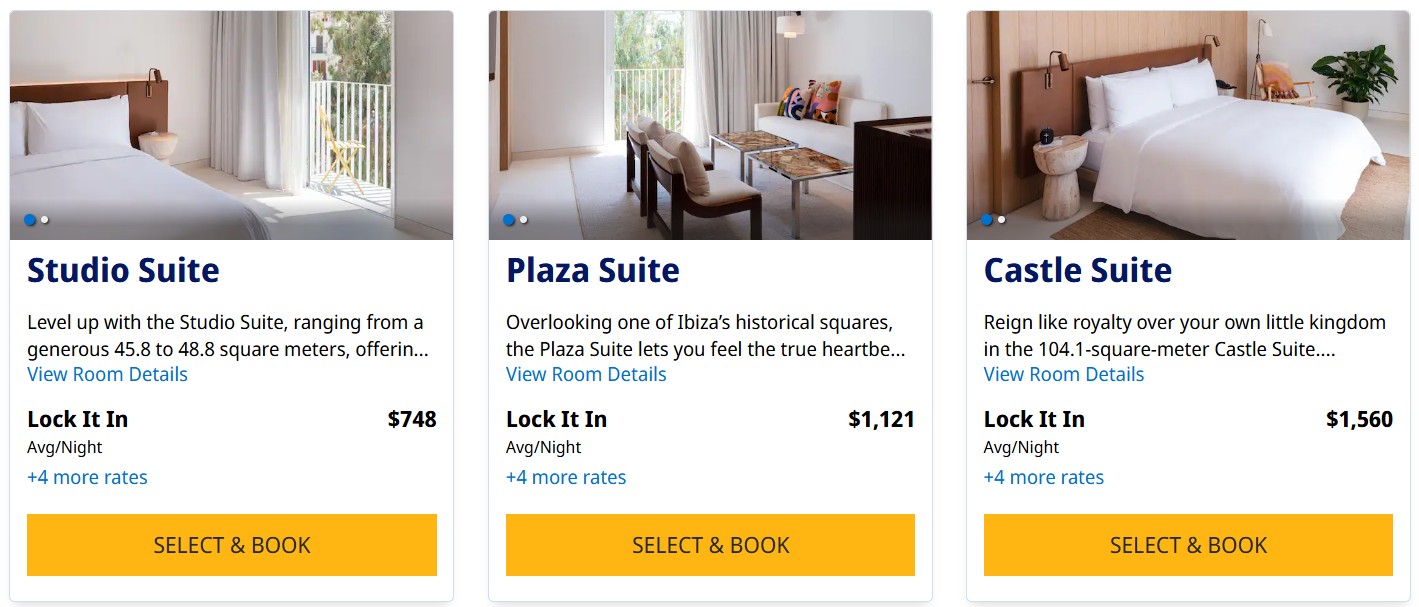Image resolution: width=1419 pixels, height=607 pixels.
Task: Select second carousel dot on Castle Suite photo
Action: point(1002,220)
